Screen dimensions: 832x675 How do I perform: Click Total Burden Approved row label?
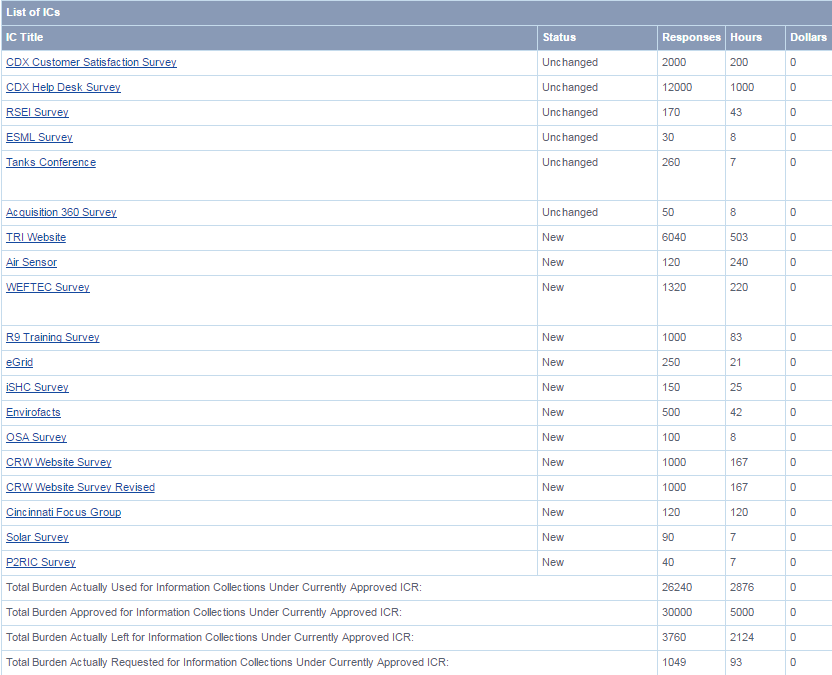click(x=204, y=612)
